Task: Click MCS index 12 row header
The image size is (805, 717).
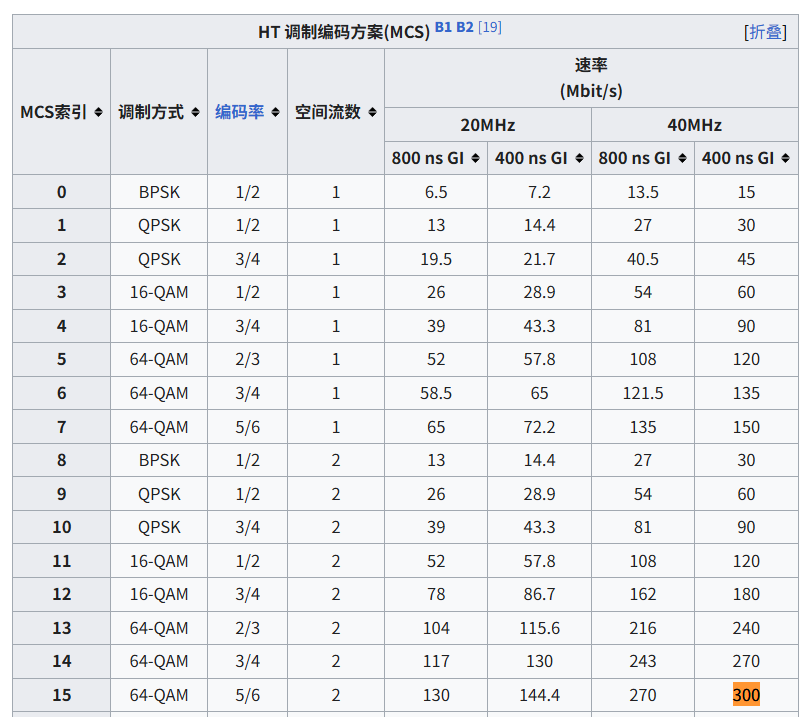Action: pos(62,594)
